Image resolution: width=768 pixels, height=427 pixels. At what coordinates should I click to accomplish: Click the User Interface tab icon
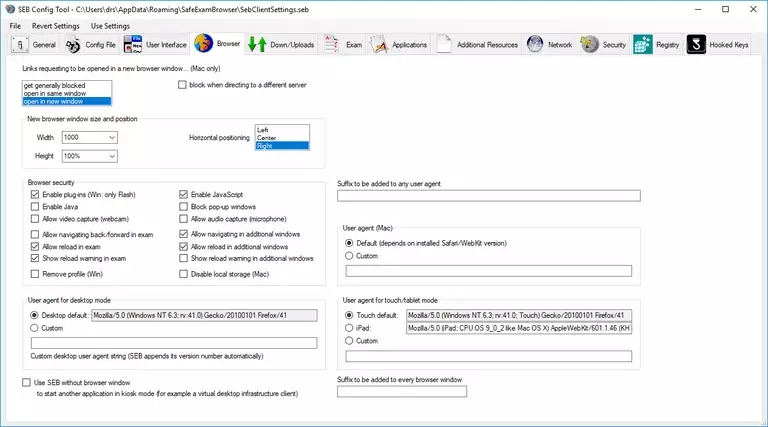[x=133, y=45]
